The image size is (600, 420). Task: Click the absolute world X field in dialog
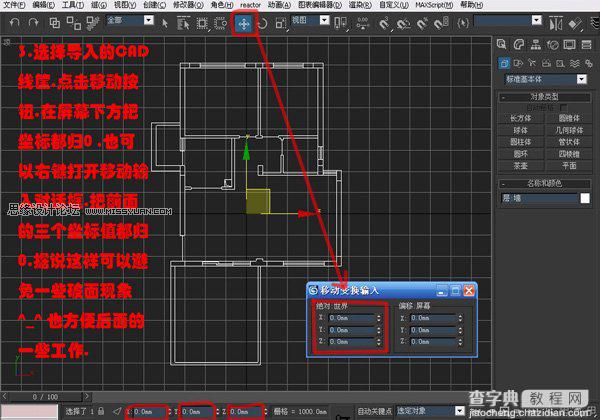click(x=352, y=318)
